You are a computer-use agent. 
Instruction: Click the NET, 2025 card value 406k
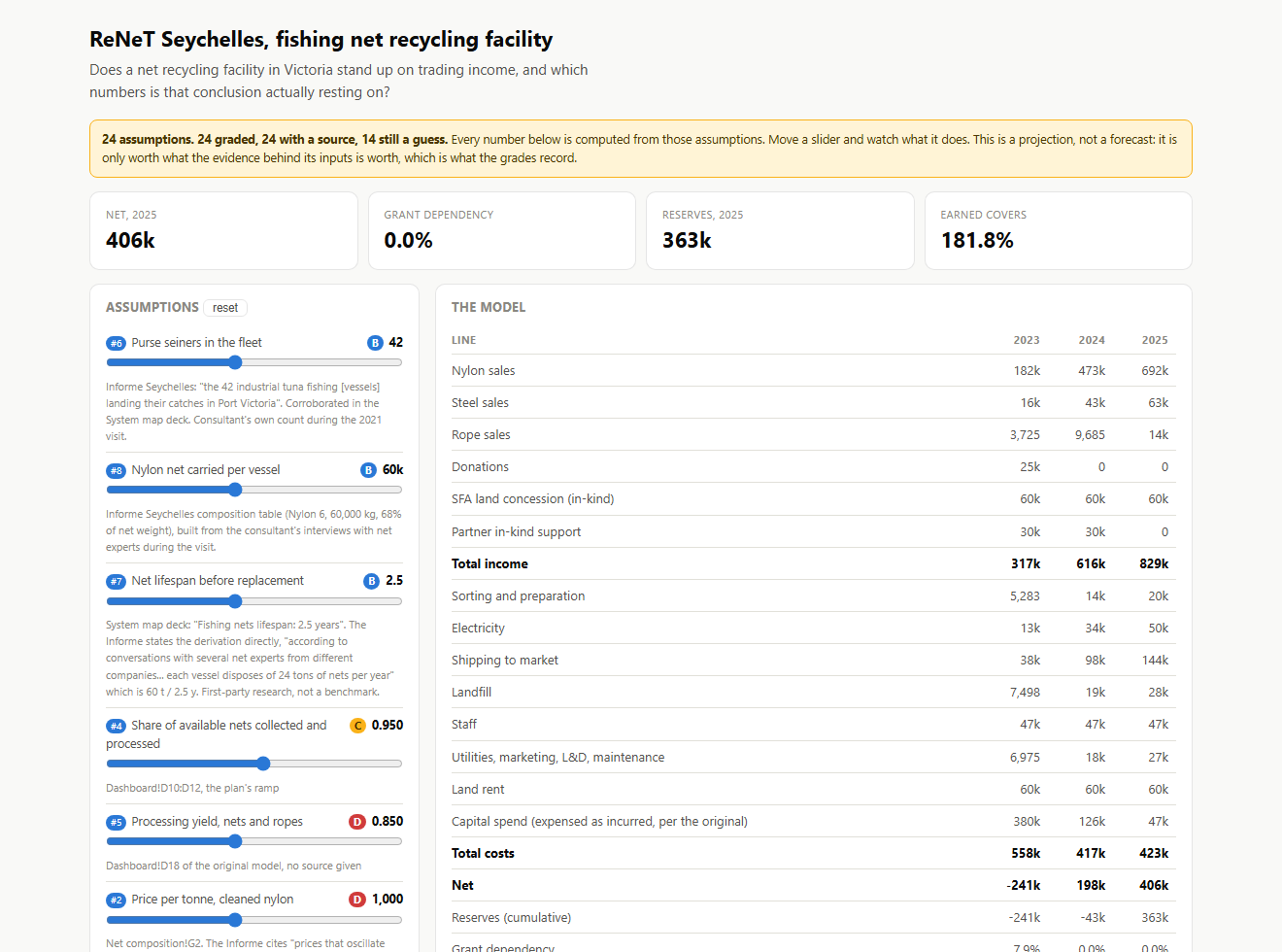coord(130,240)
